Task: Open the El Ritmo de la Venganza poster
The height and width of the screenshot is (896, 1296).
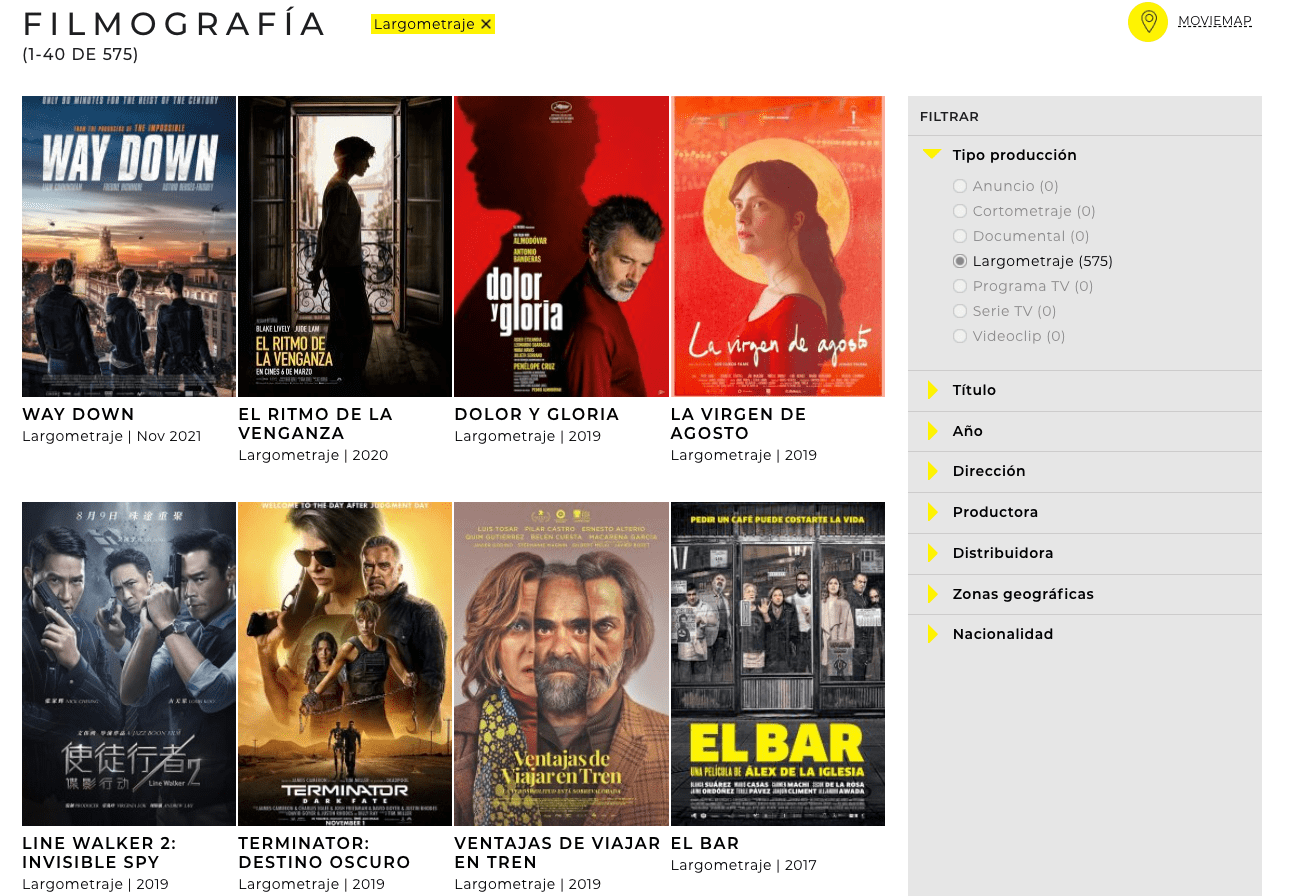Action: 345,246
